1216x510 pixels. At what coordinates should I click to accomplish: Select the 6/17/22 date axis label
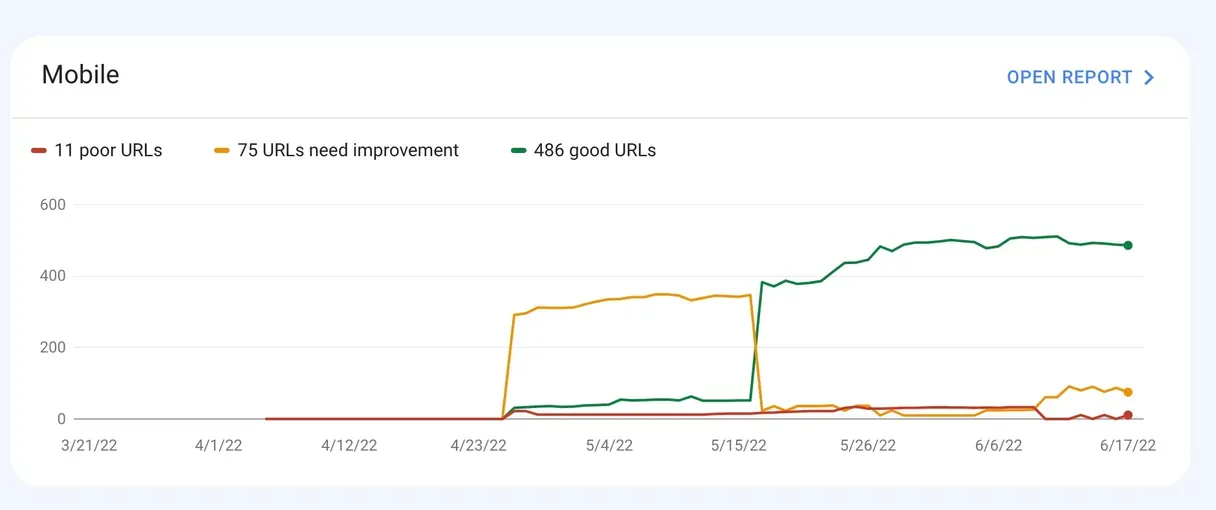tap(1128, 446)
